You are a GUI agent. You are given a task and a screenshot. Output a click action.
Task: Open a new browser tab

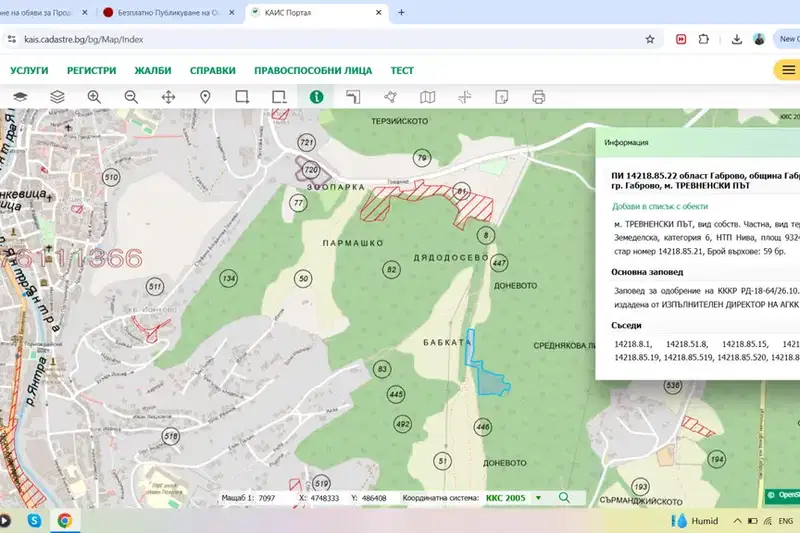pyautogui.click(x=401, y=12)
